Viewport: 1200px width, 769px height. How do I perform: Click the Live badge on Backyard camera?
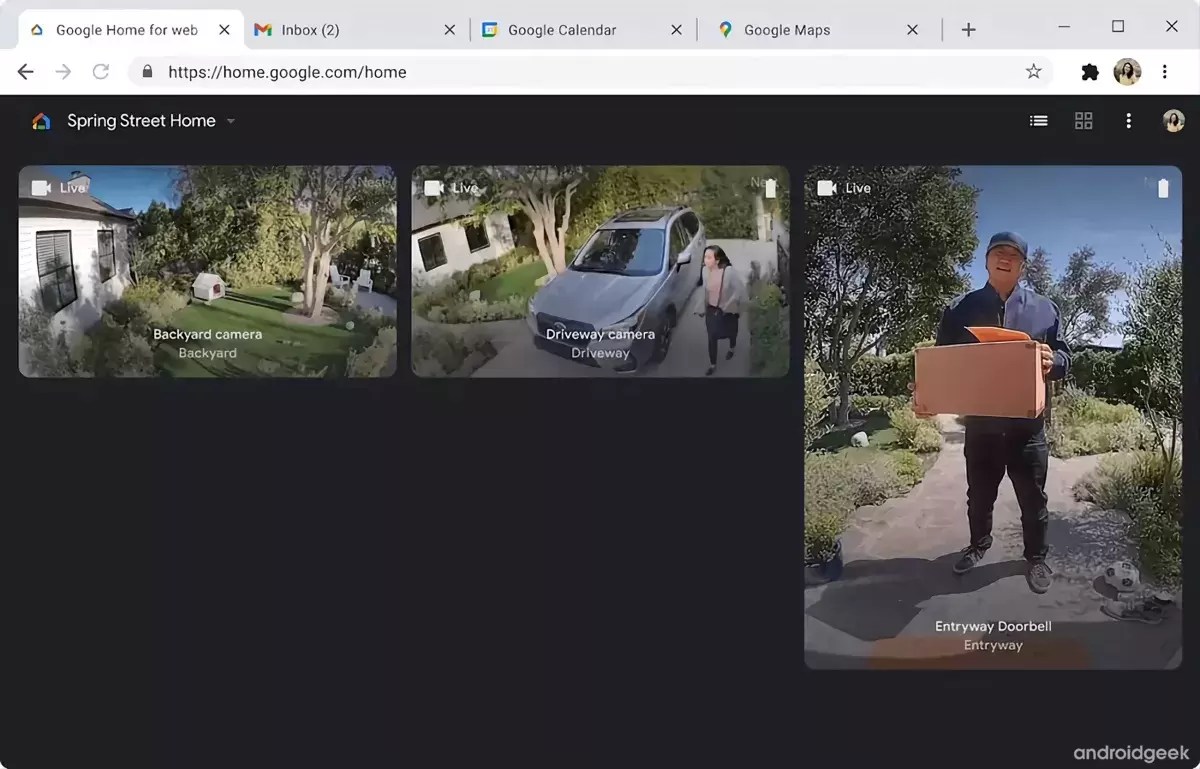click(59, 187)
